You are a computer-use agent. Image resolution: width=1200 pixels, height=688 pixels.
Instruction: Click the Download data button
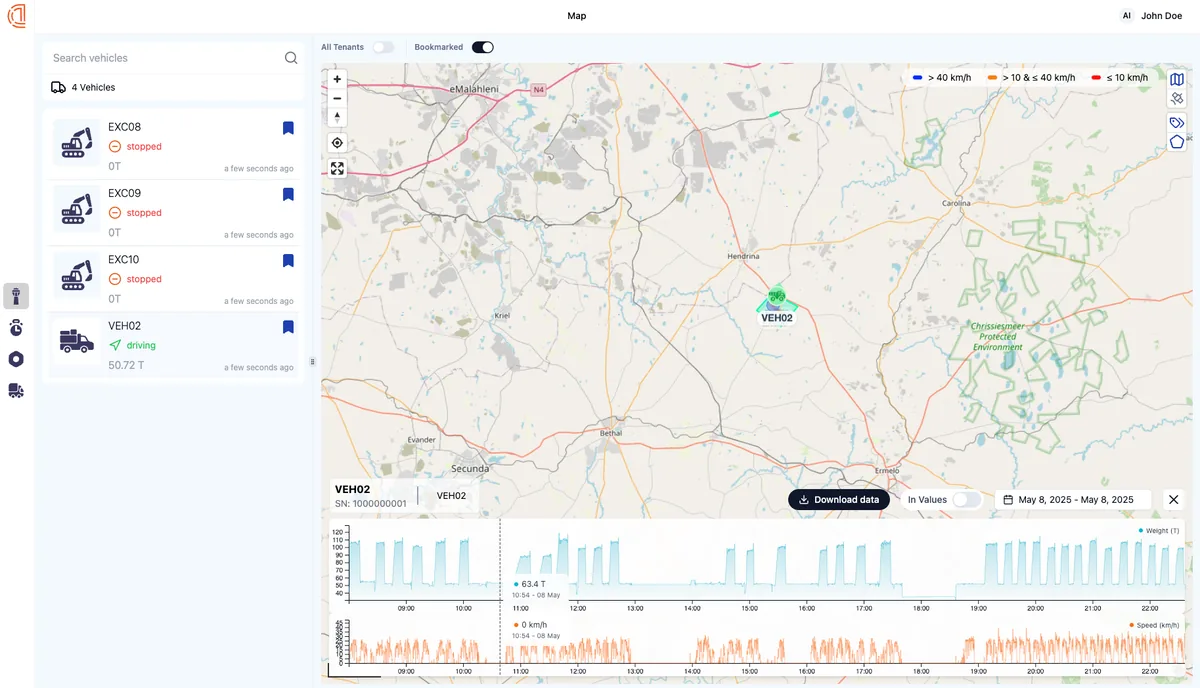(x=838, y=499)
